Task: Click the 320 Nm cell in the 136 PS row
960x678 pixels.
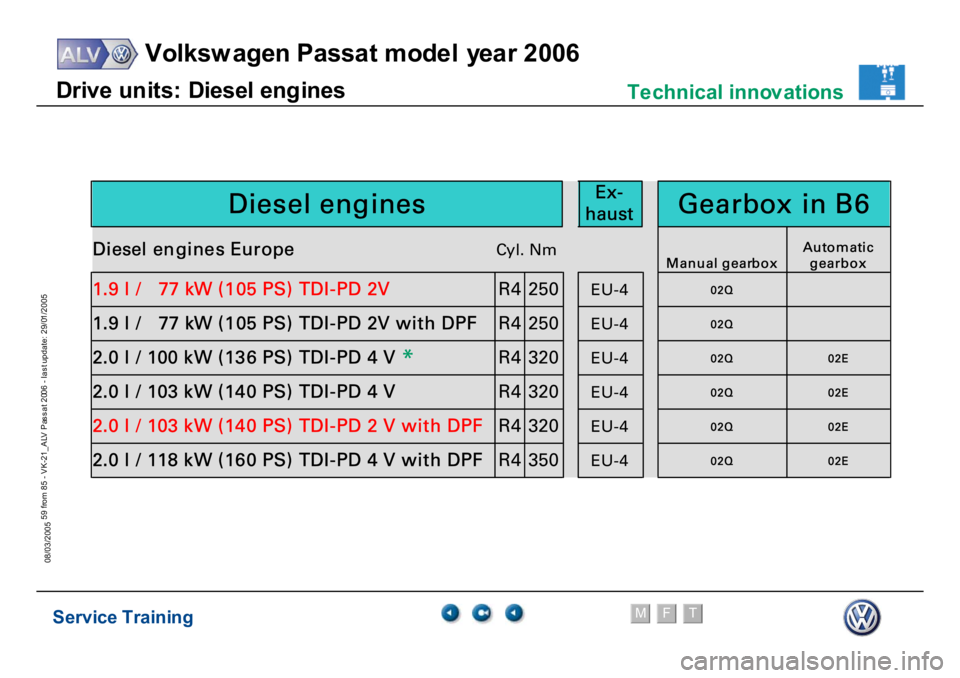Action: point(544,358)
